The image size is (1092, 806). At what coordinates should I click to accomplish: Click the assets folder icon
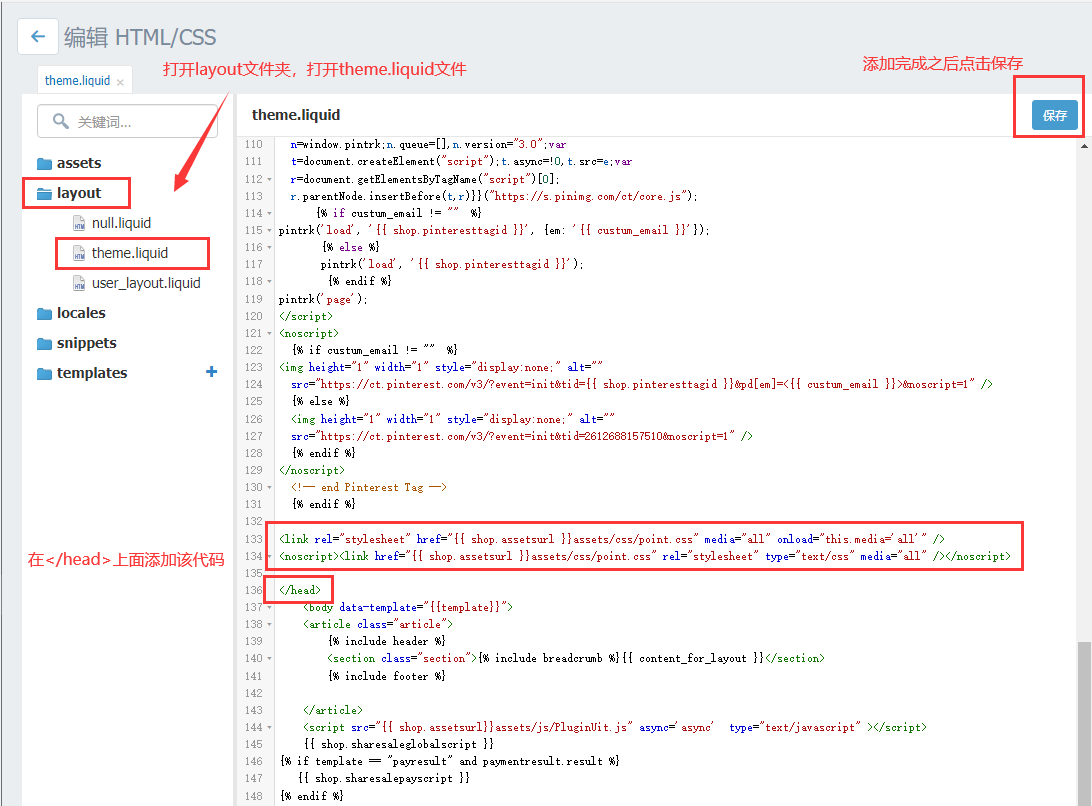point(45,164)
